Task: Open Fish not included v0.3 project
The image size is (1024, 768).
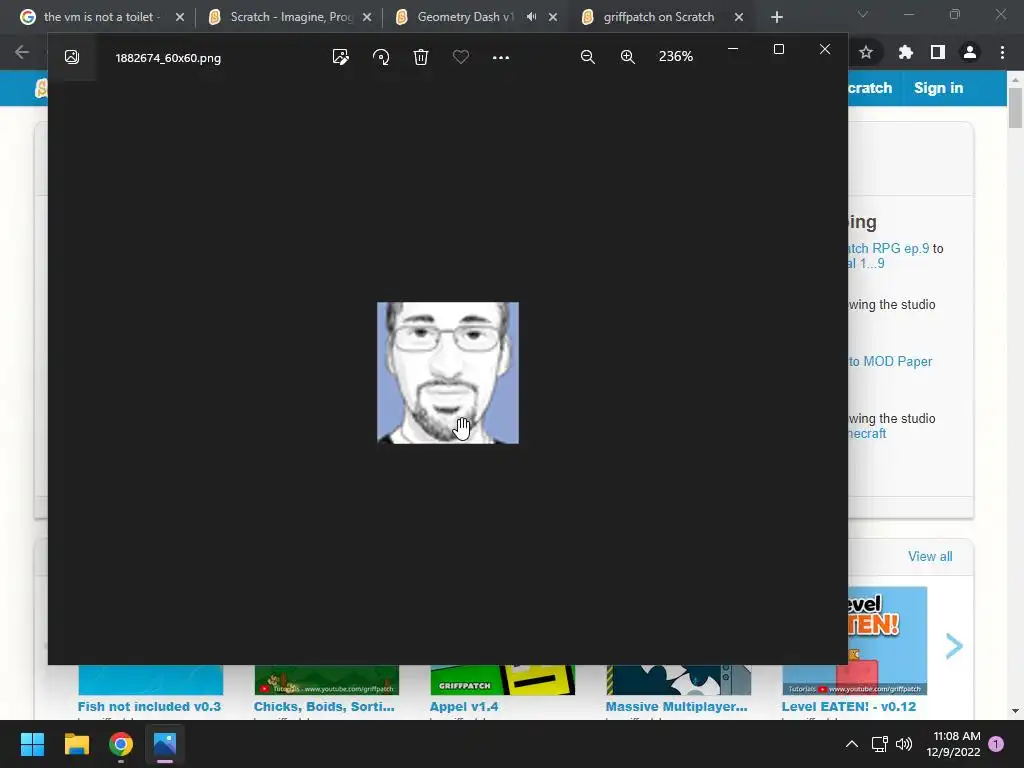Action: click(x=150, y=707)
